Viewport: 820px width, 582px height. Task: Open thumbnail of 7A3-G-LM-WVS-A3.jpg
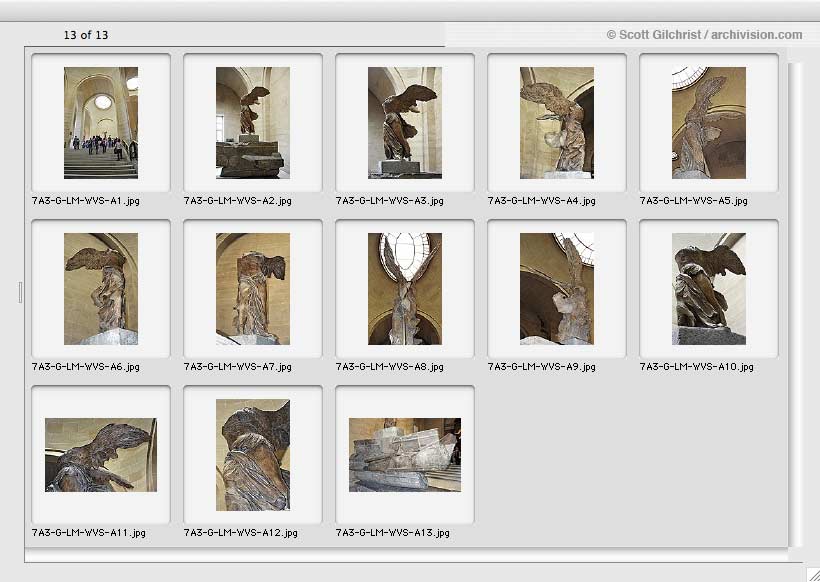click(405, 123)
